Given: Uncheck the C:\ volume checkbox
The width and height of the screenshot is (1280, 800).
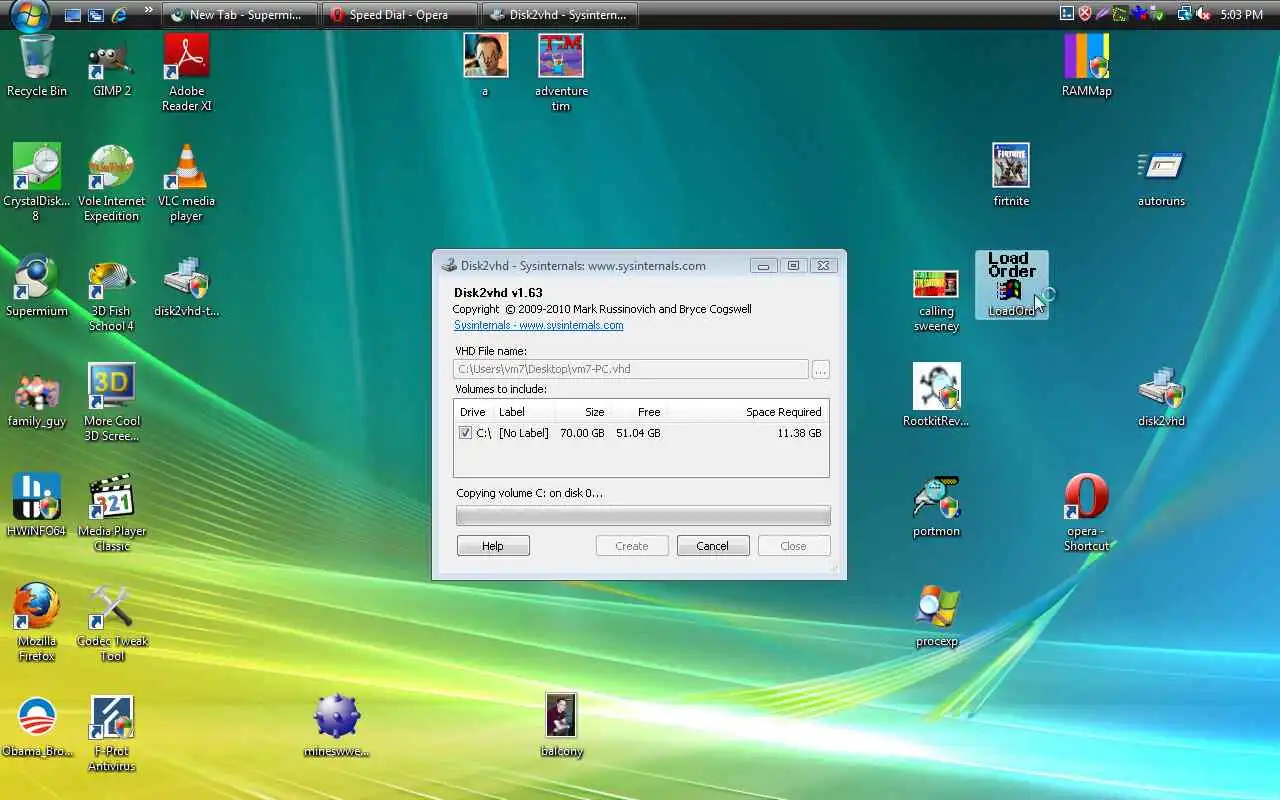Looking at the screenshot, I should coord(465,433).
